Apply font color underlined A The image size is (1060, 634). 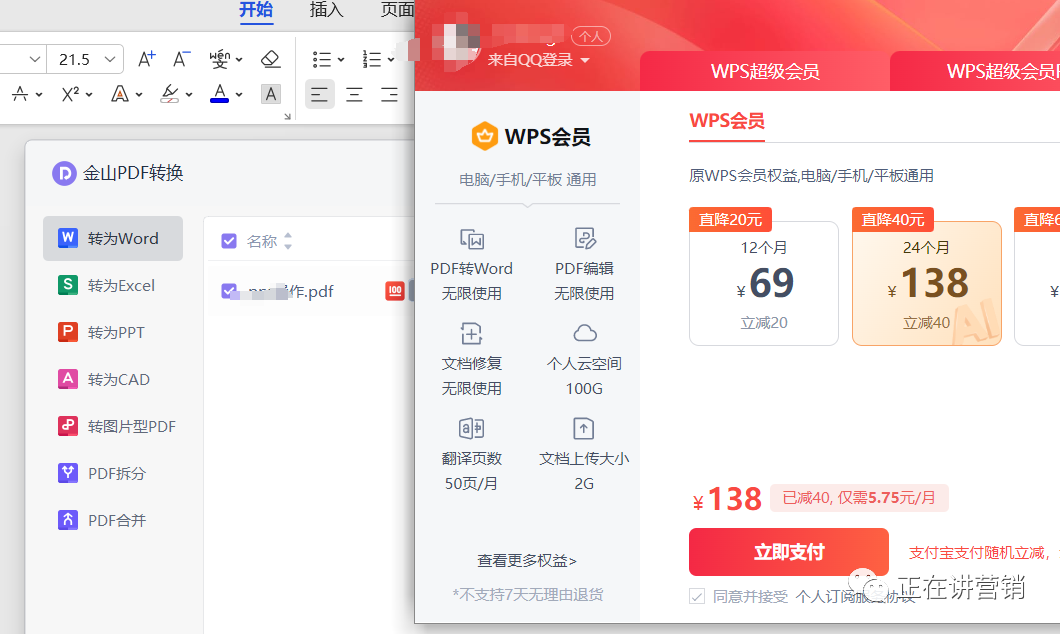click(219, 93)
